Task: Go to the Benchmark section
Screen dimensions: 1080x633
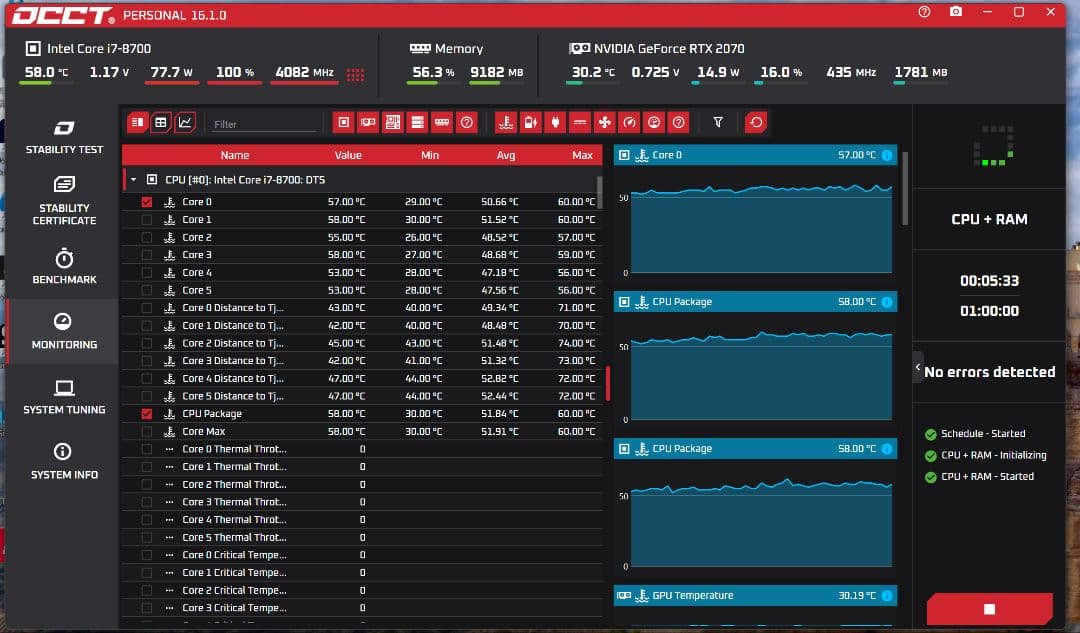Action: pos(64,267)
